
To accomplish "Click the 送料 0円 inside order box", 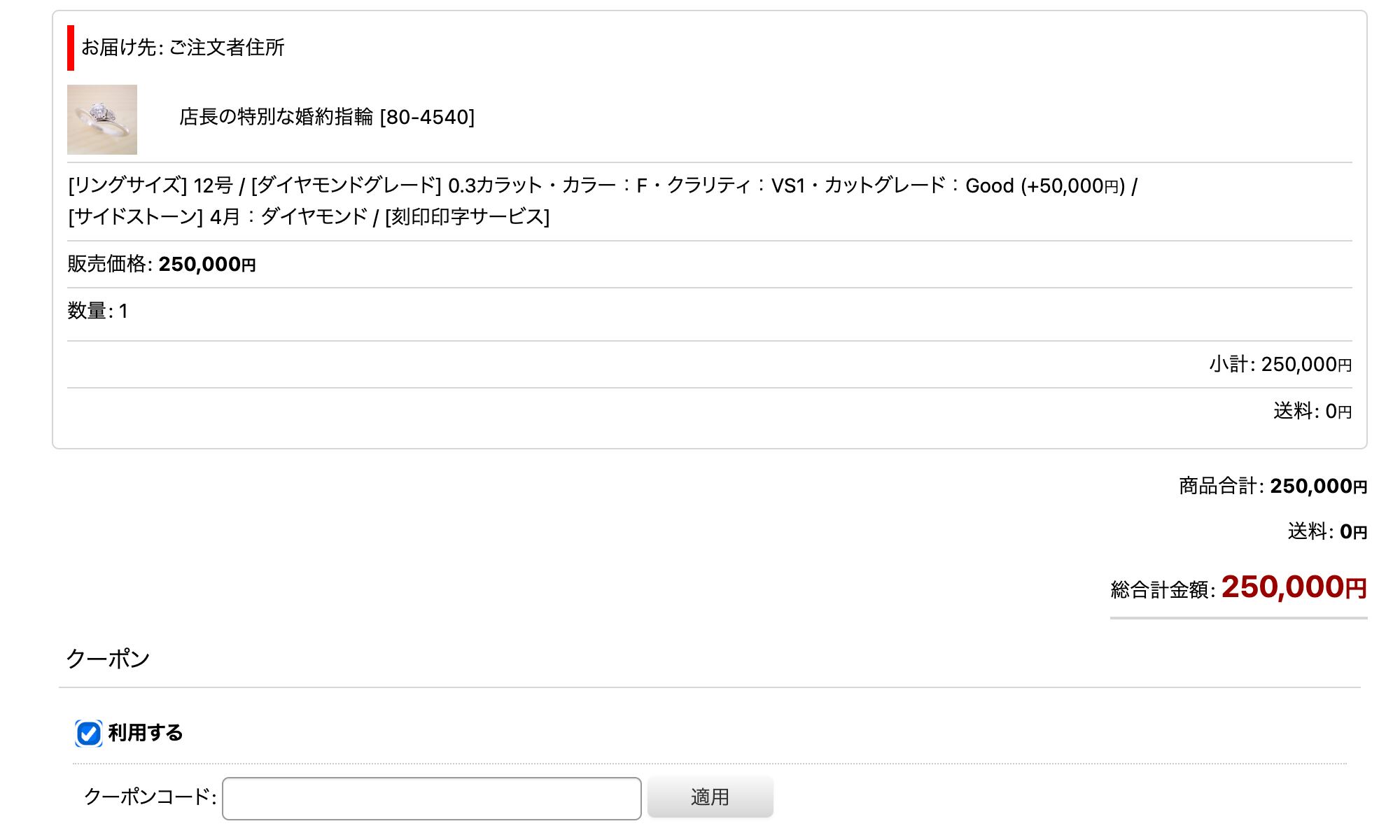I will 1312,412.
